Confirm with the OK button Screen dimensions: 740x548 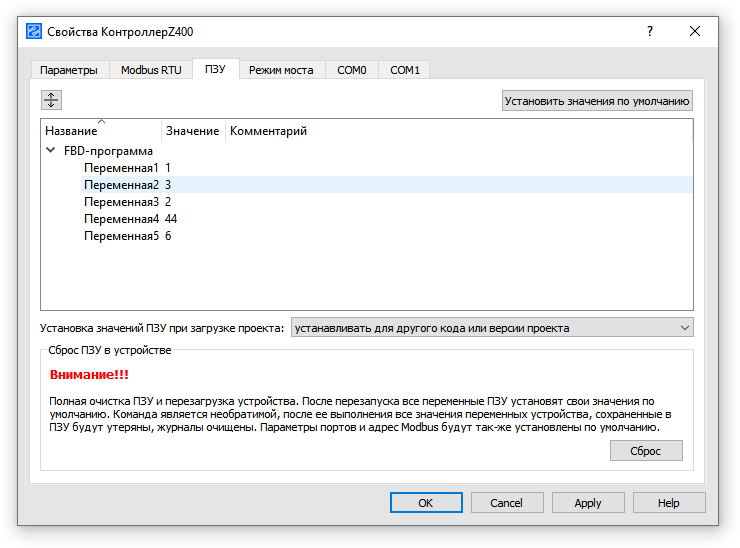tap(426, 503)
